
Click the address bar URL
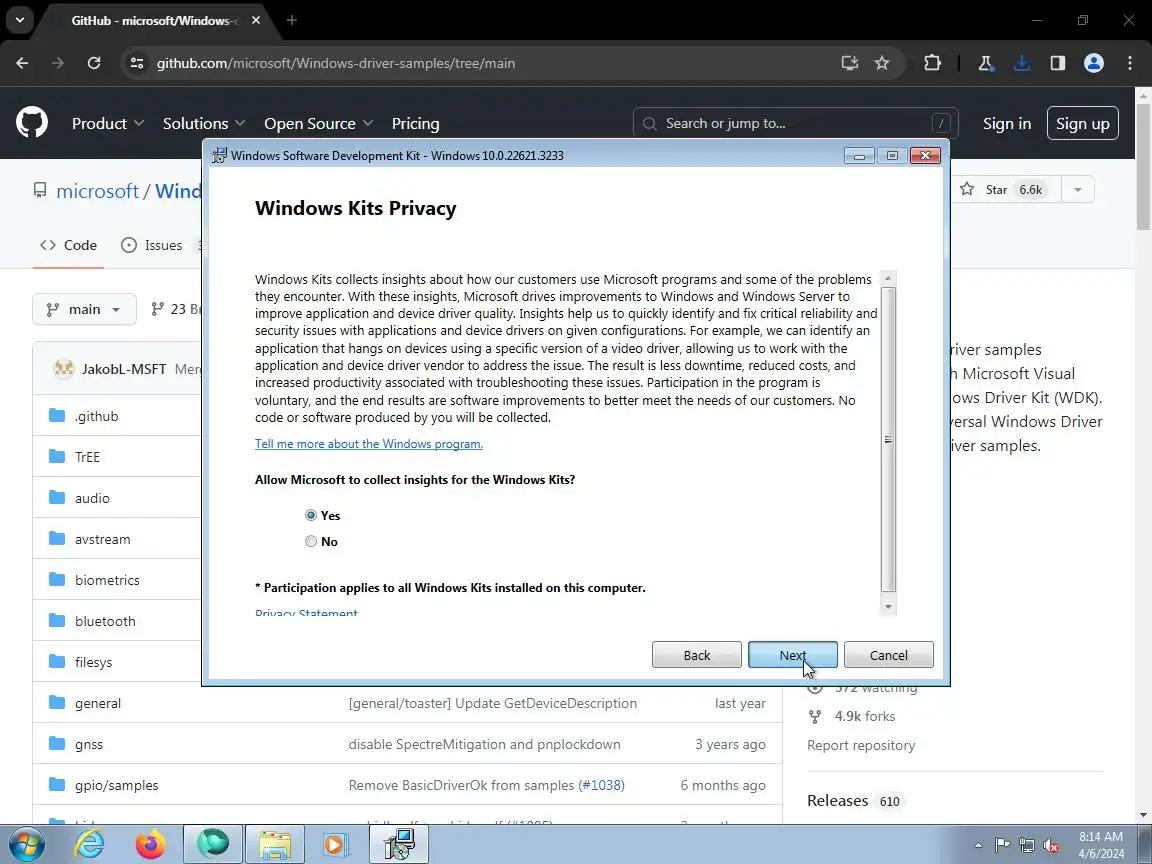(336, 63)
